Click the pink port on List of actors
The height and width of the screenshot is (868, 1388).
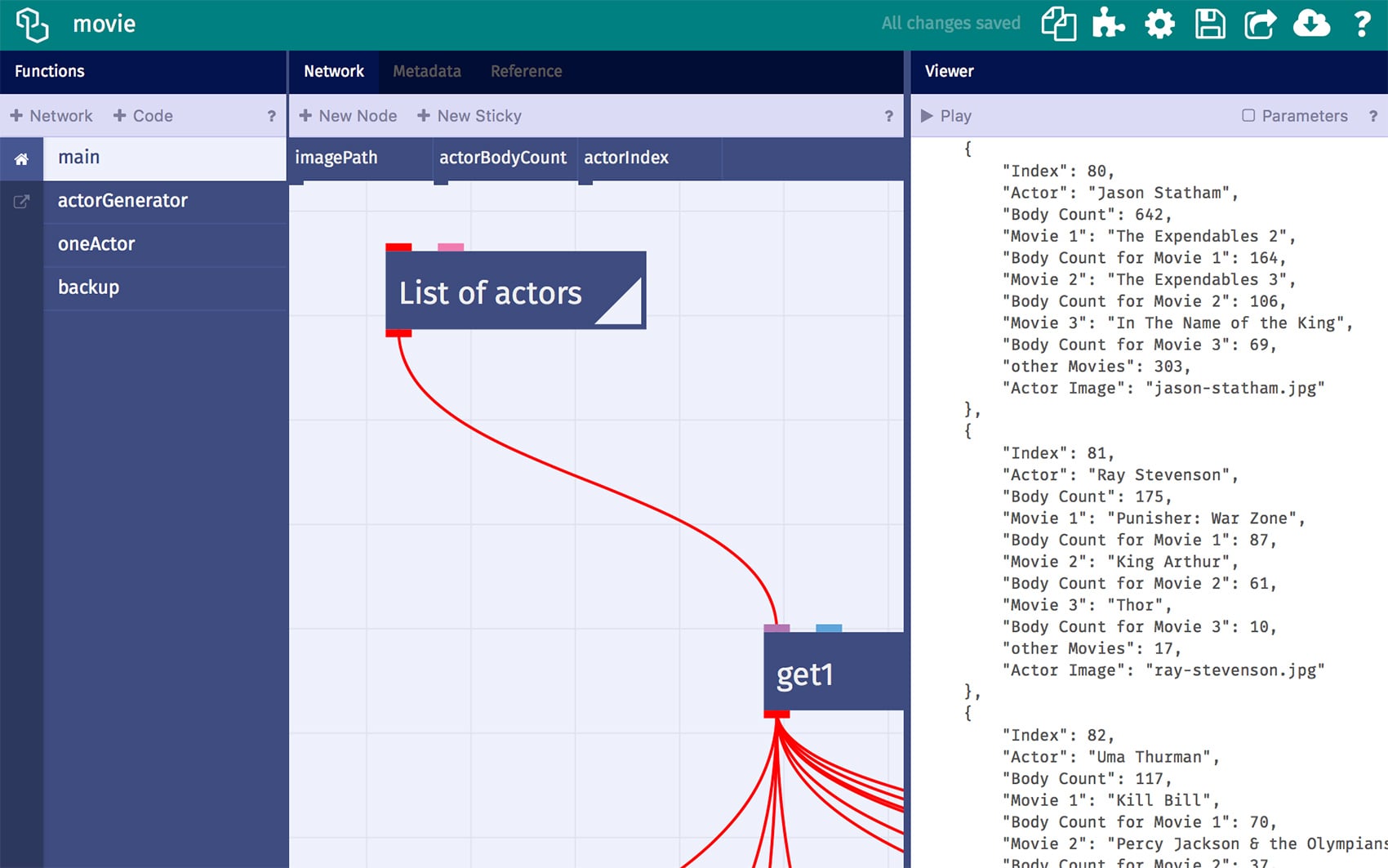450,247
